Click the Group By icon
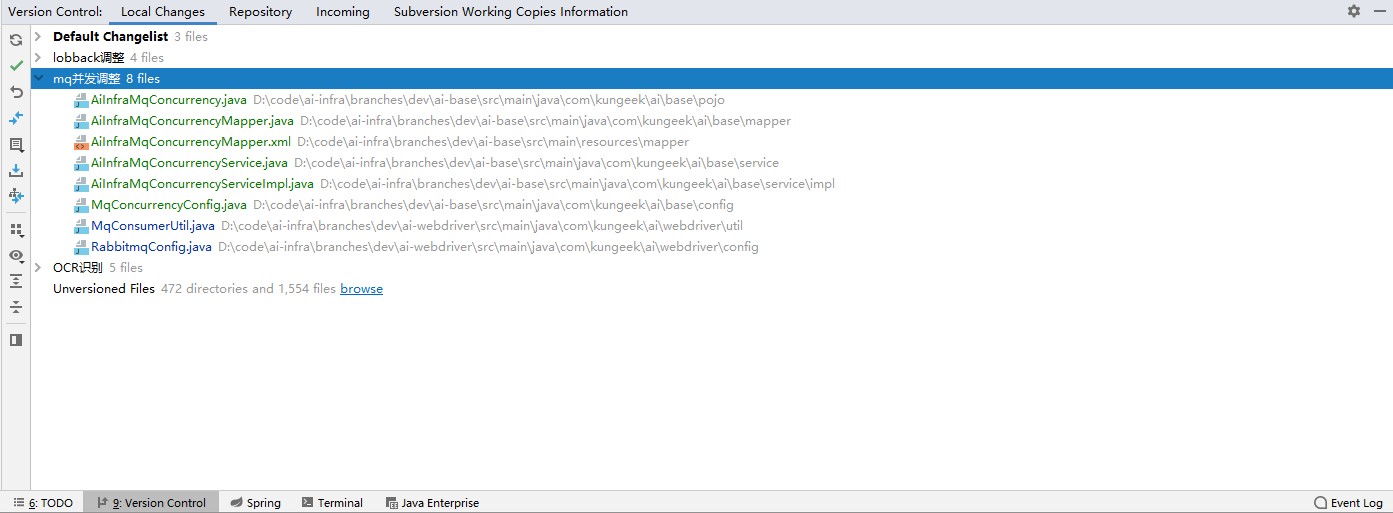The width and height of the screenshot is (1393, 513). pyautogui.click(x=16, y=230)
